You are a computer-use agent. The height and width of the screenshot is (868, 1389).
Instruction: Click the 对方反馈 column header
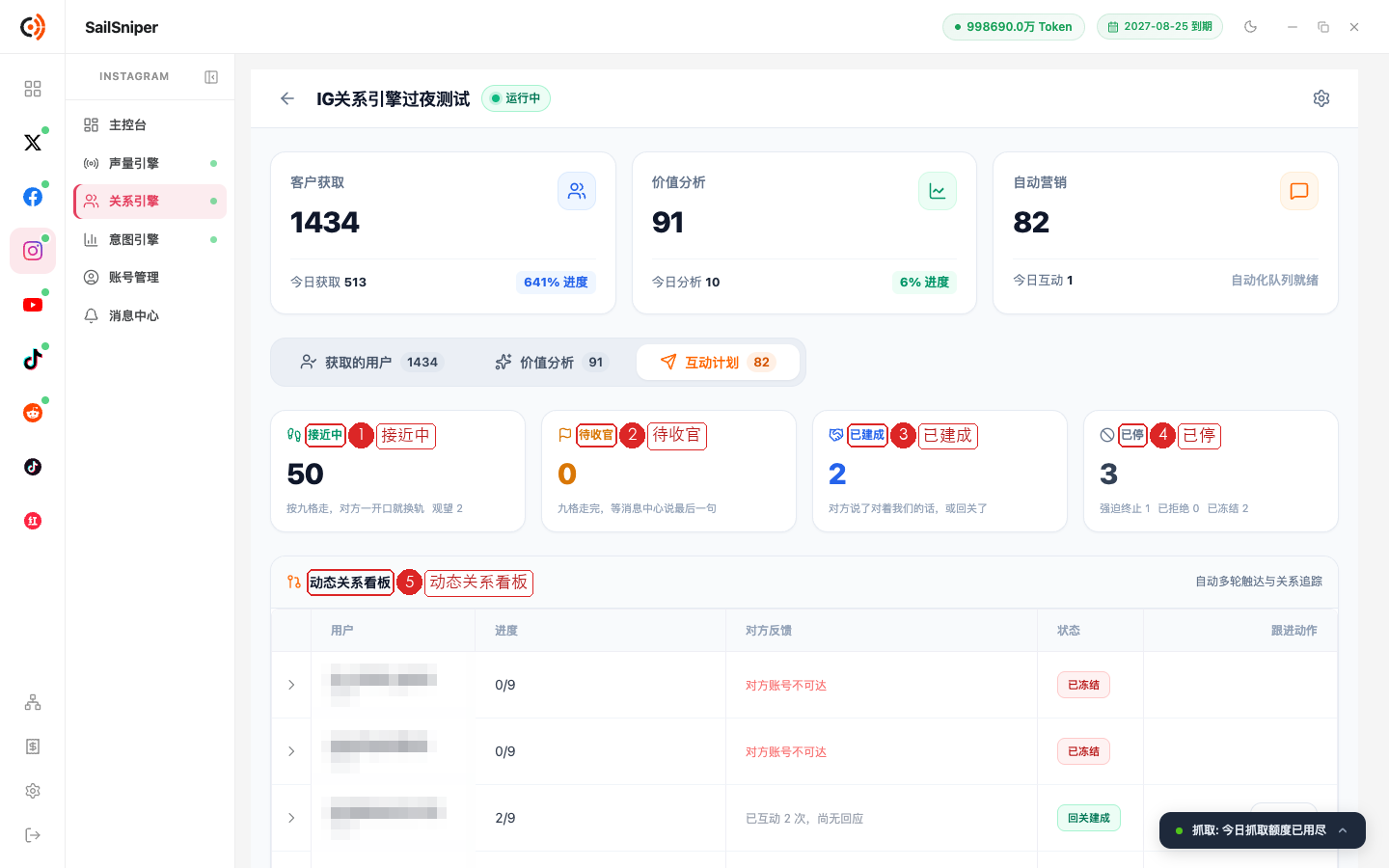pyautogui.click(x=769, y=630)
